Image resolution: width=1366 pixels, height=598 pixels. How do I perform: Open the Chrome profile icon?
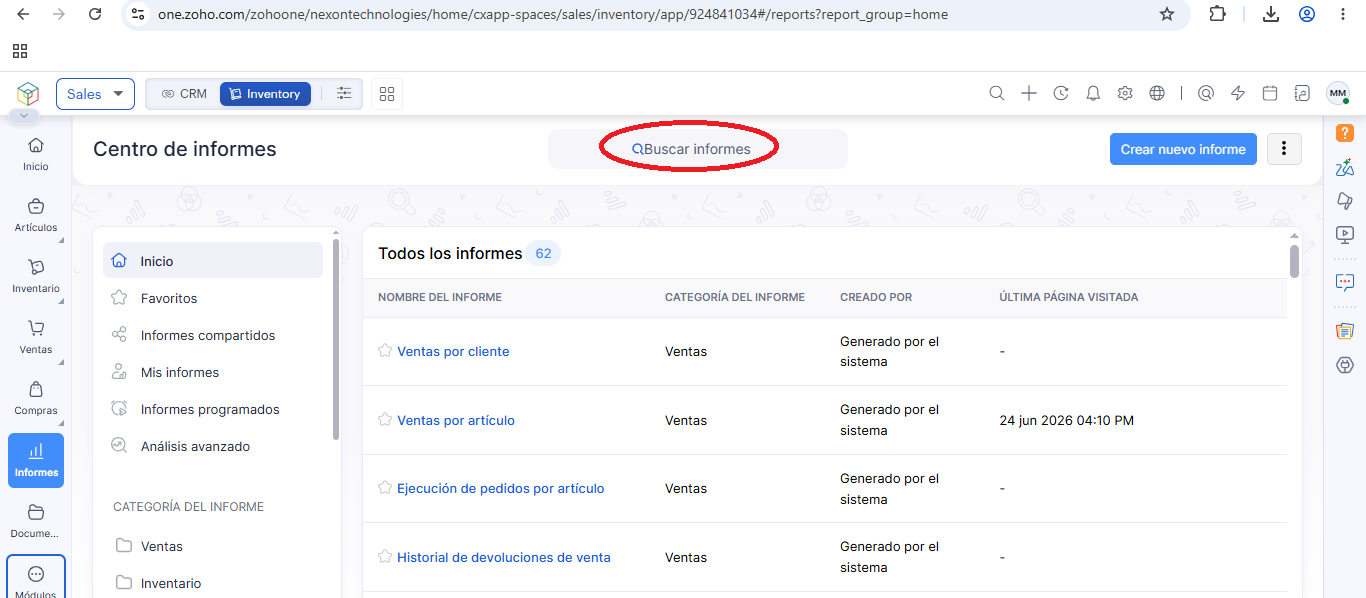(1307, 14)
